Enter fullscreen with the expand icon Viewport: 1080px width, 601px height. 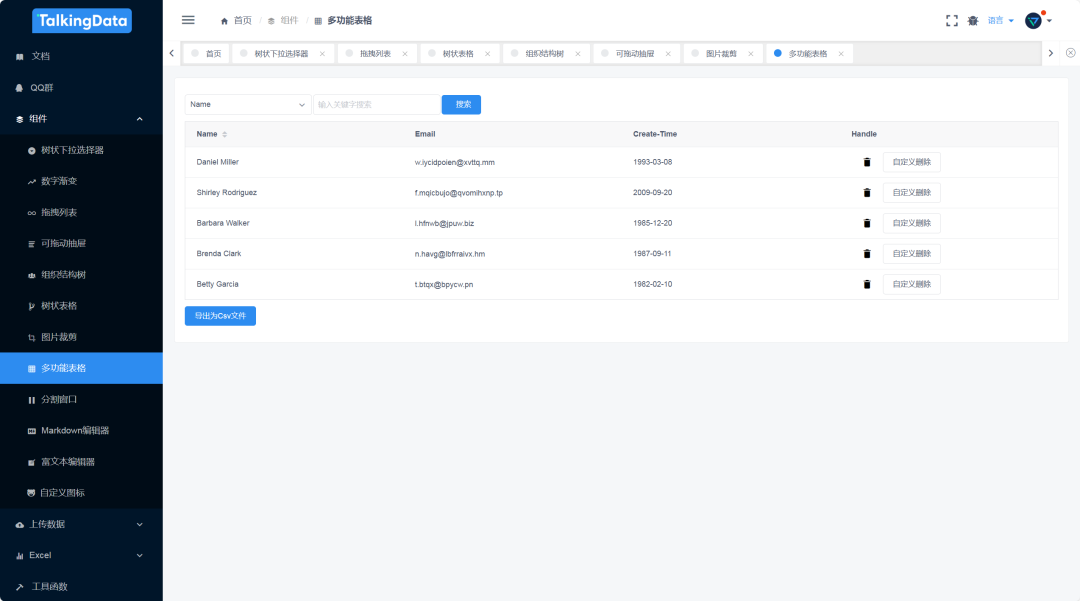tap(952, 21)
